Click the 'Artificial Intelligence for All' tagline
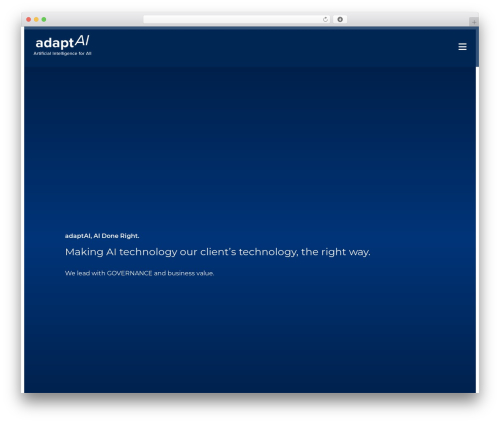Screen dimensions: 500x423 [x=62, y=53]
